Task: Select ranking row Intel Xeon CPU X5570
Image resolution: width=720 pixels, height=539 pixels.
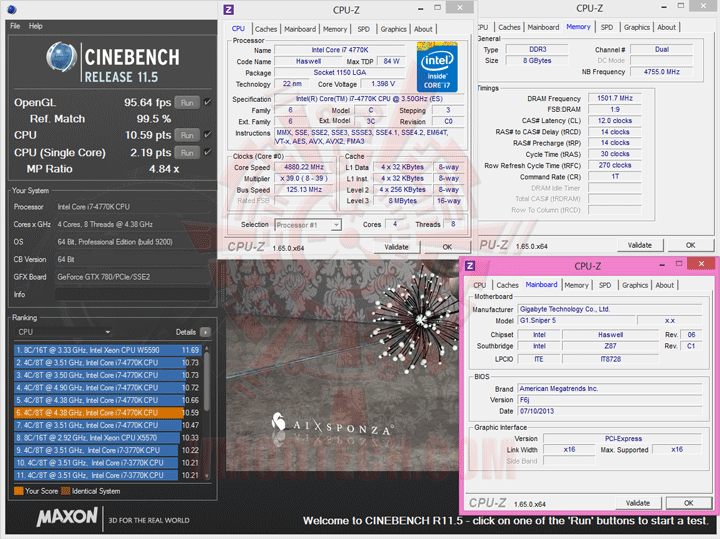Action: (108, 438)
